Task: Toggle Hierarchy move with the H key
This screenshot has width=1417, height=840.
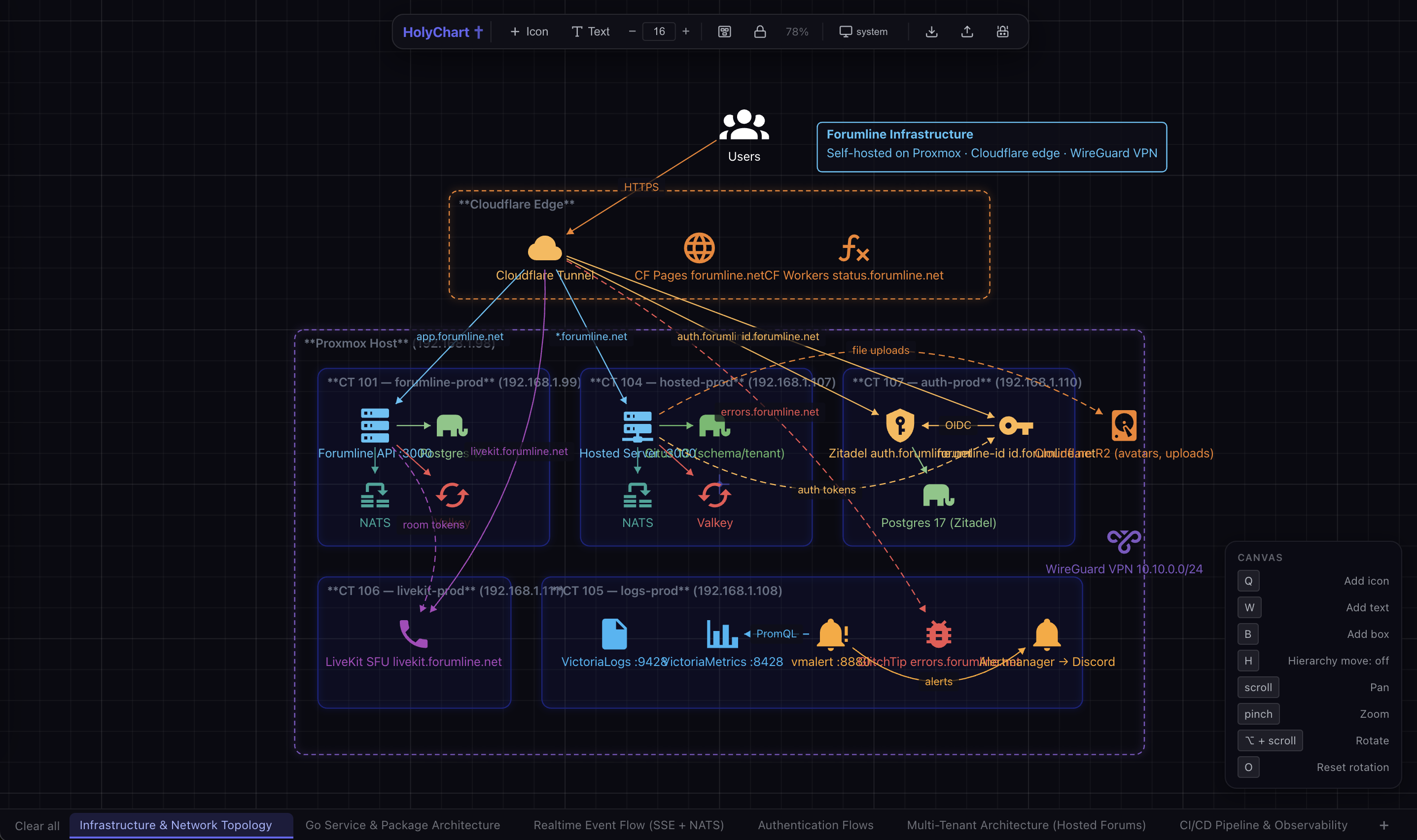Action: coord(1248,661)
